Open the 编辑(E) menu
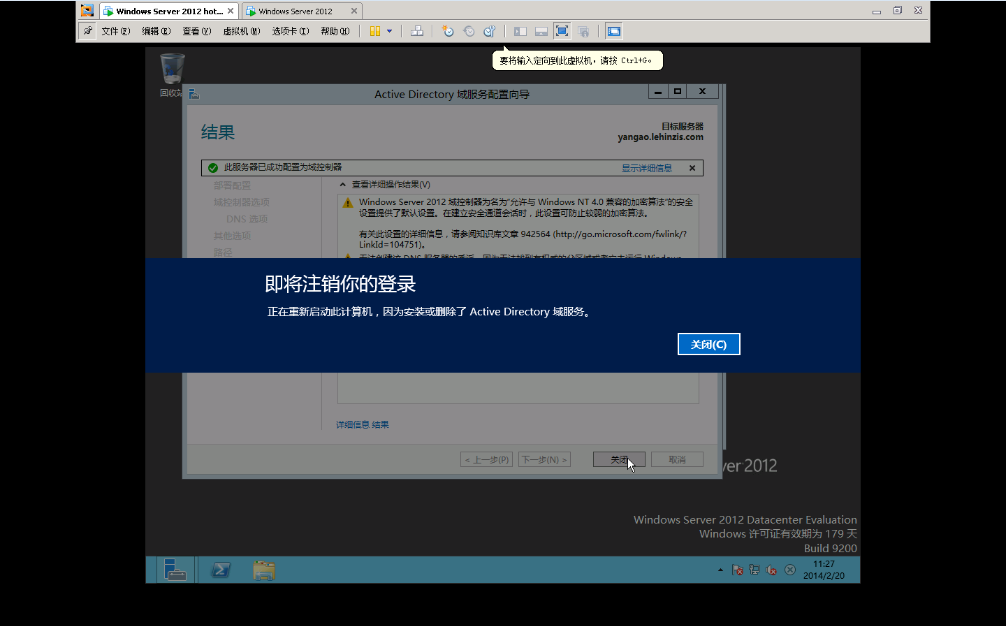Screen dimensions: 1006x626 tap(156, 31)
